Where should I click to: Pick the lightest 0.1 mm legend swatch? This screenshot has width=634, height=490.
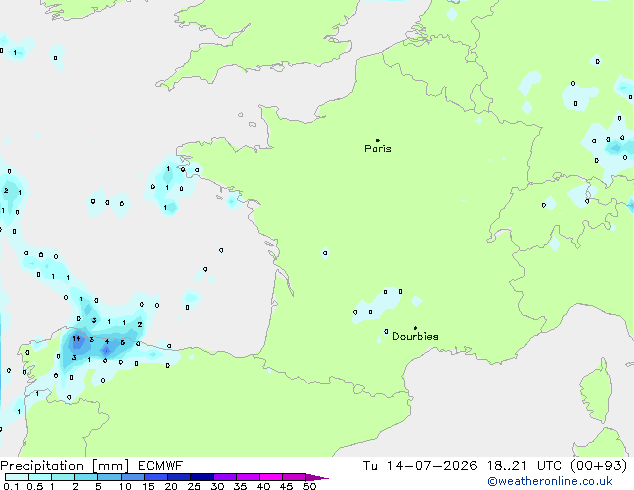click(x=17, y=477)
